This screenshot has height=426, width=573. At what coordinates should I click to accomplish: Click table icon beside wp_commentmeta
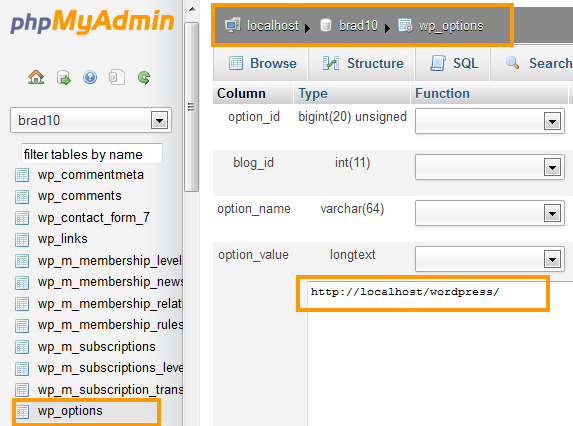click(x=22, y=175)
